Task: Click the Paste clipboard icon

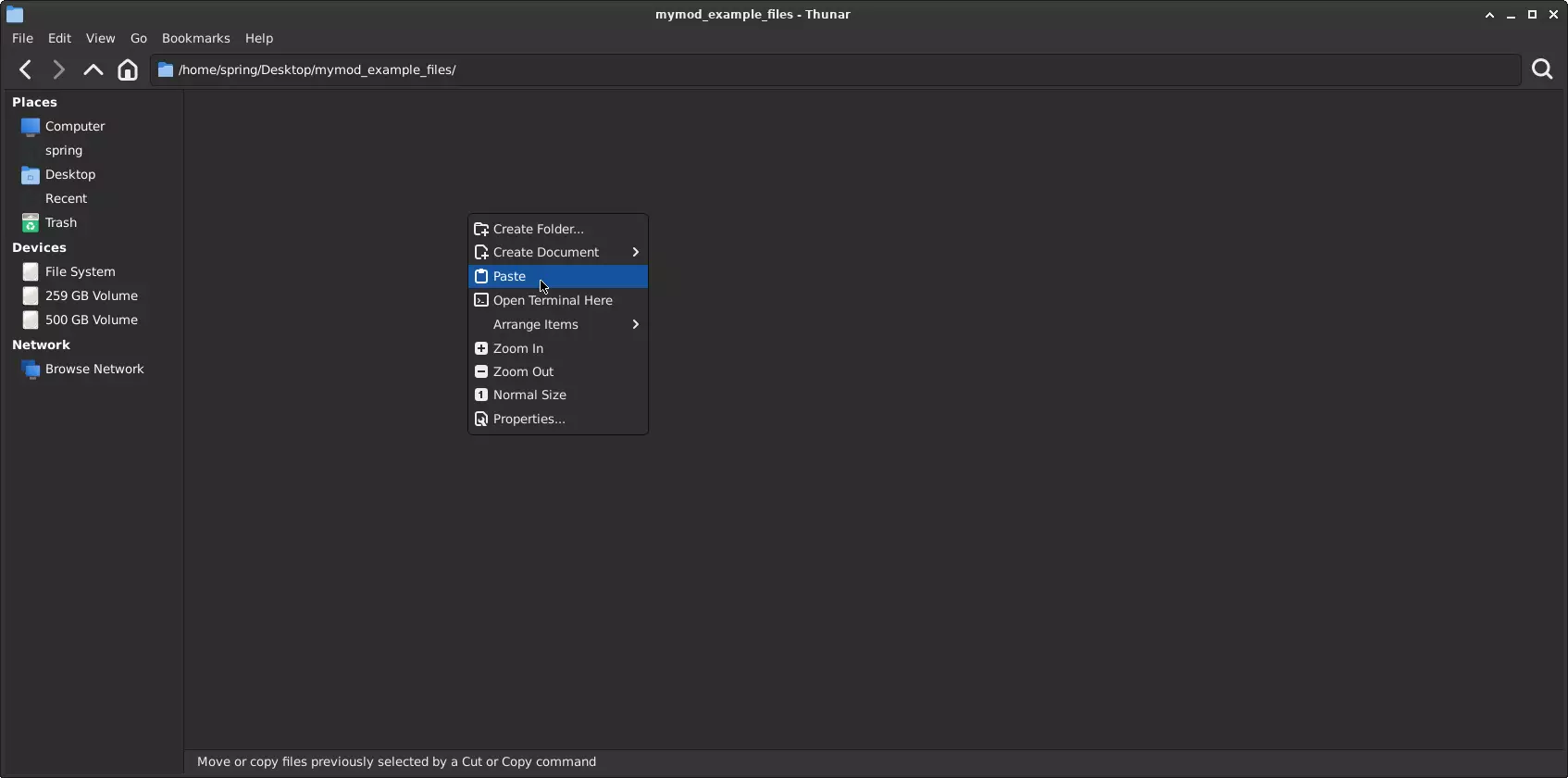Action: [481, 276]
